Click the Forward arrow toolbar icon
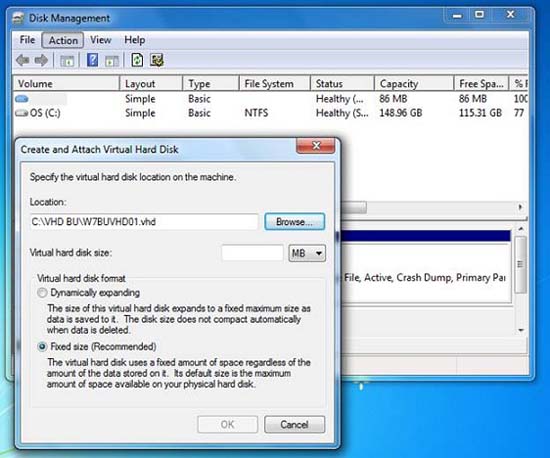 click(41, 60)
